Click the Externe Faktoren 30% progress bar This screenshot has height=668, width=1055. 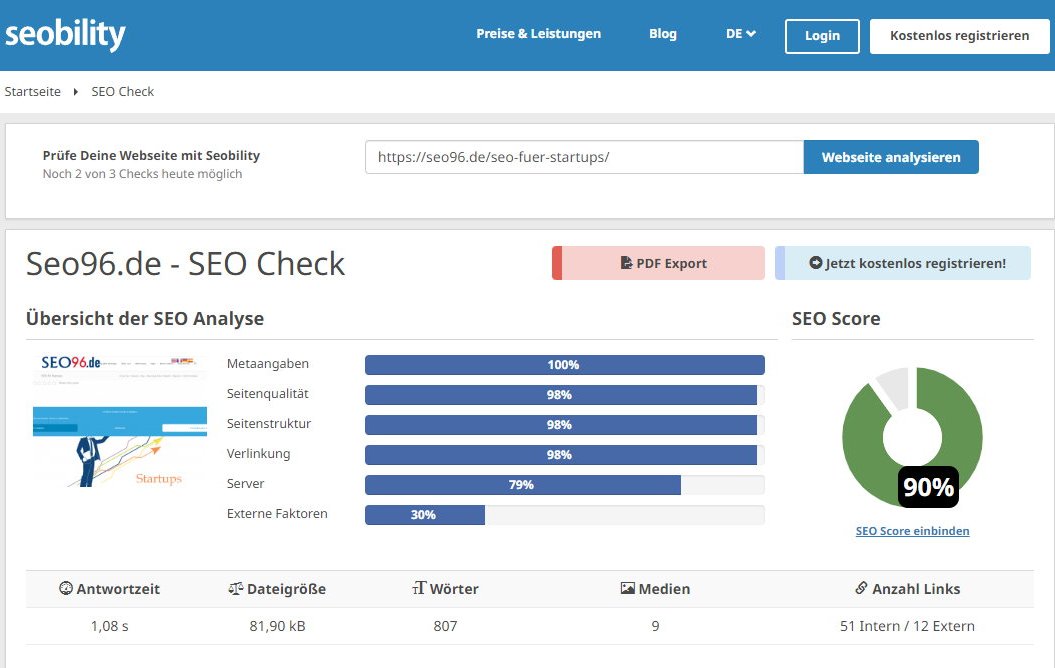[x=564, y=515]
